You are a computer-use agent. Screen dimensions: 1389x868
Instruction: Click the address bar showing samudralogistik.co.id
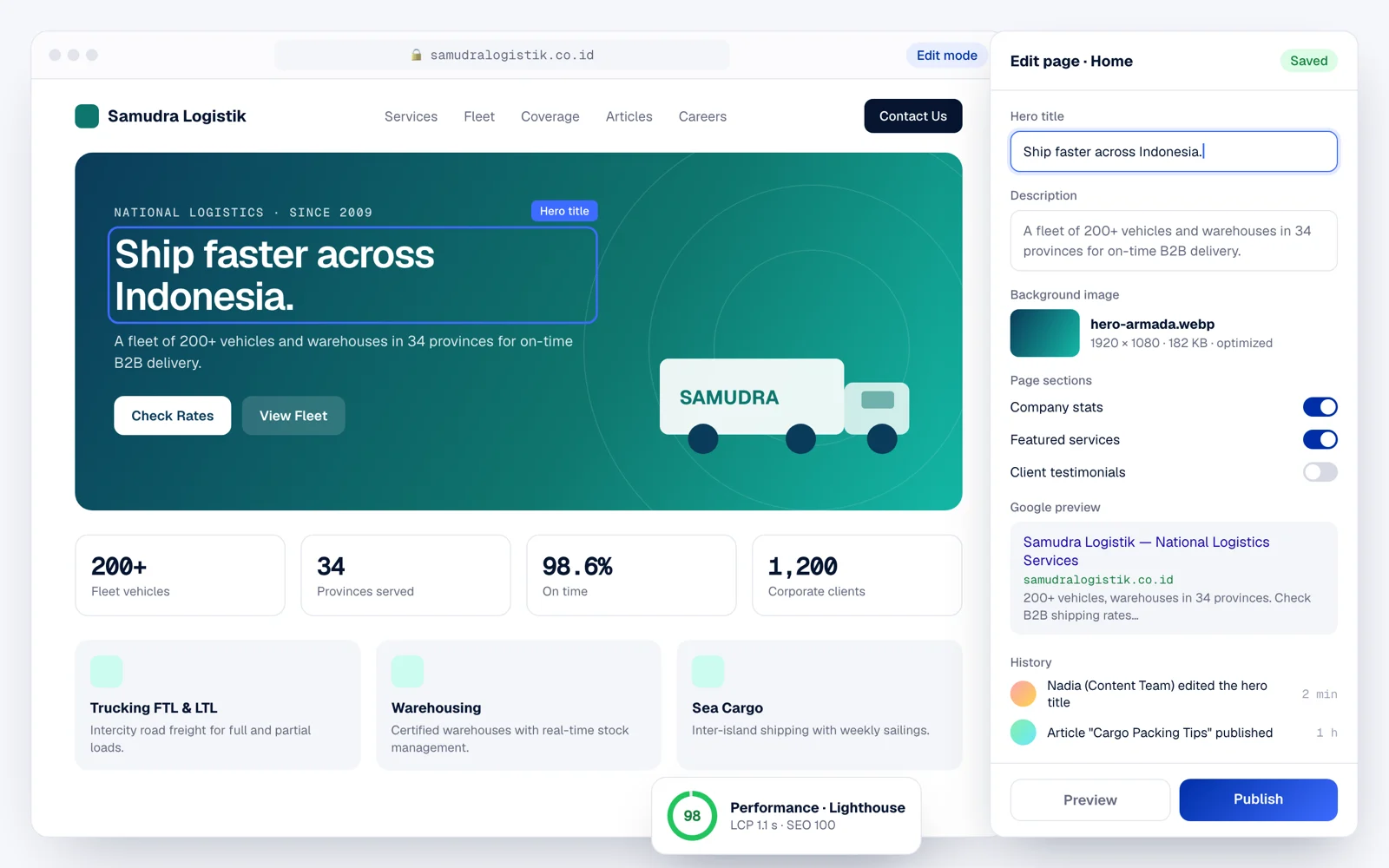(502, 55)
